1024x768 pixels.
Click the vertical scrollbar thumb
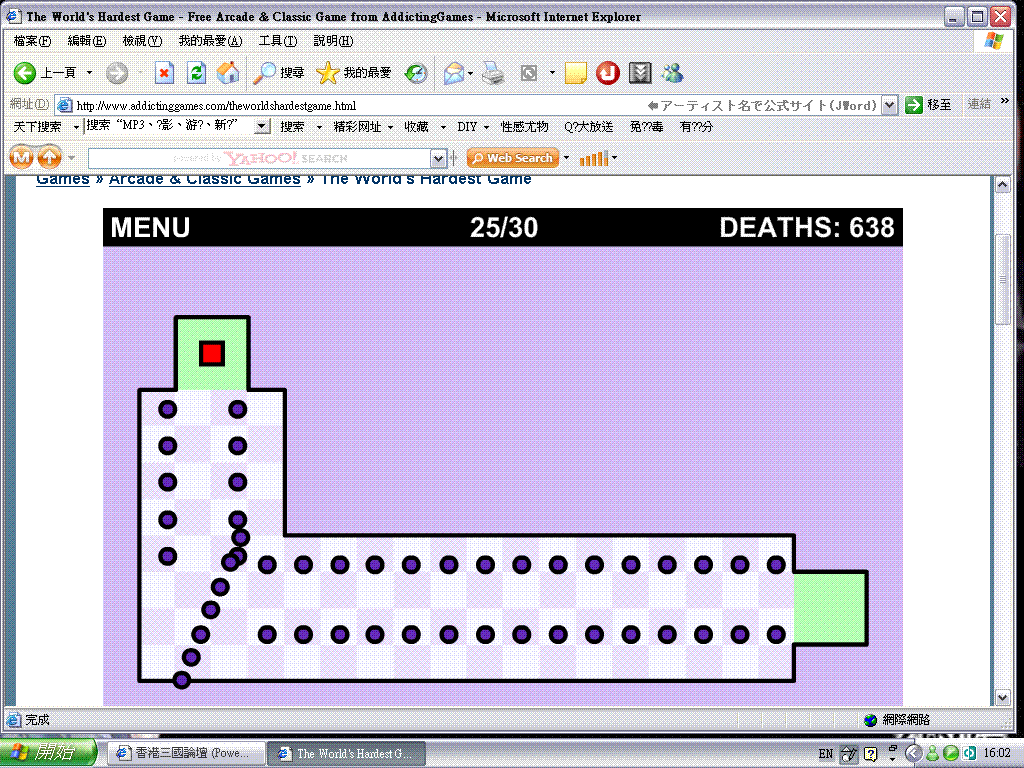coord(1003,280)
